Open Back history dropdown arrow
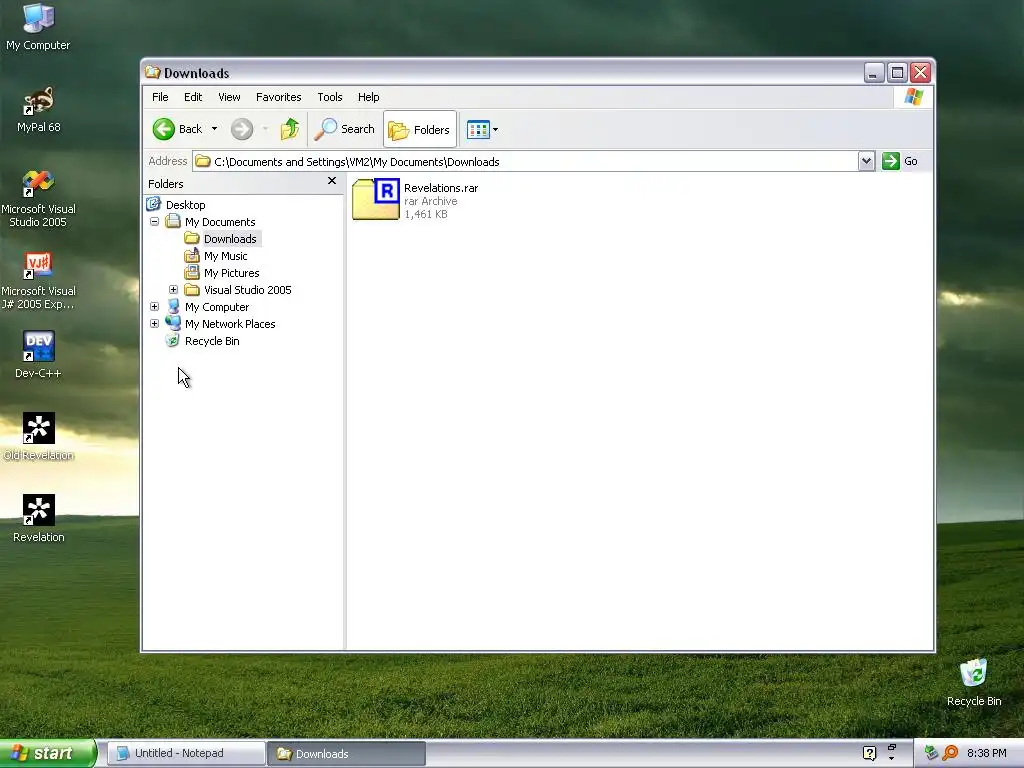This screenshot has height=768, width=1024. click(x=214, y=129)
